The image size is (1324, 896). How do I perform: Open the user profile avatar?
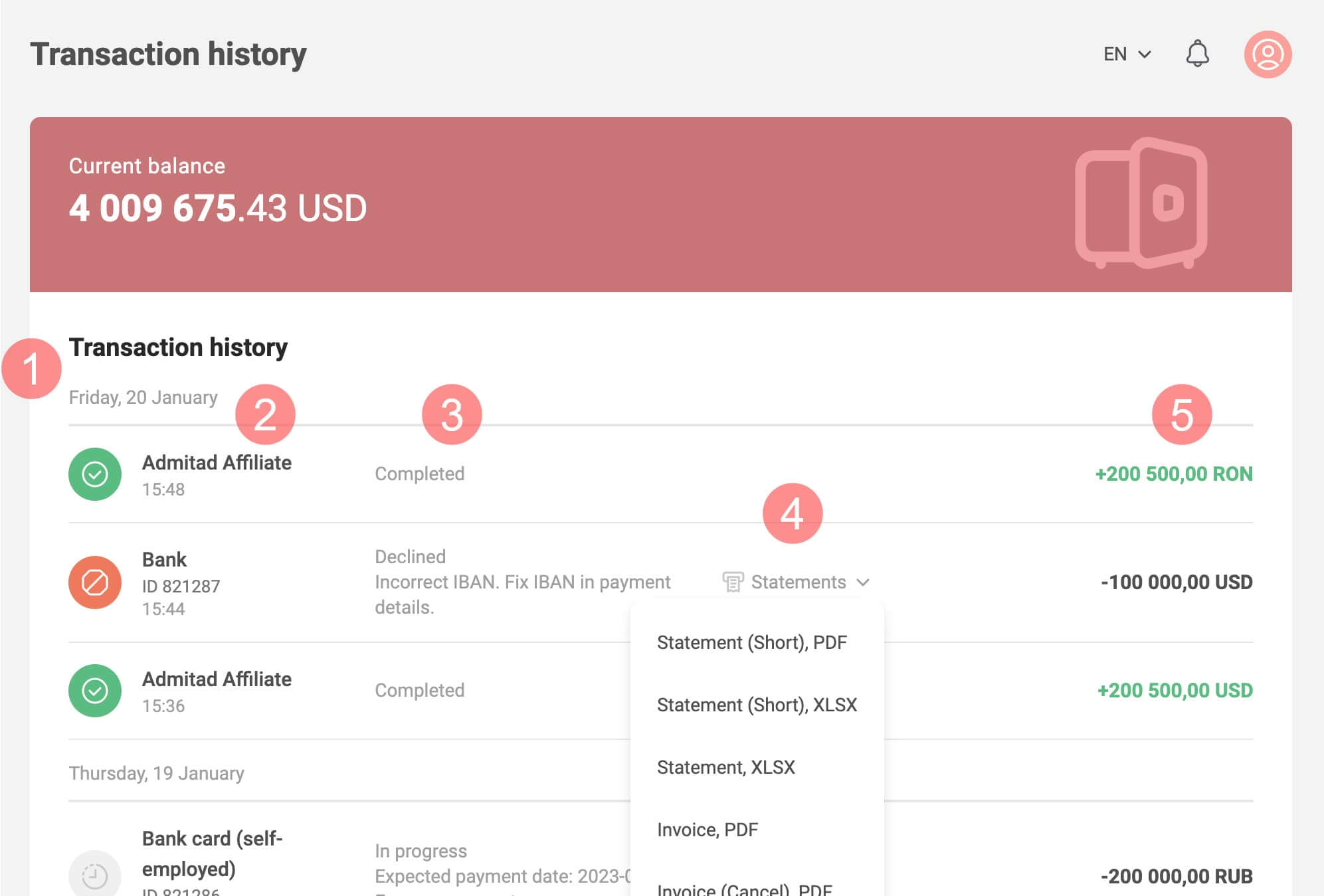pyautogui.click(x=1268, y=54)
